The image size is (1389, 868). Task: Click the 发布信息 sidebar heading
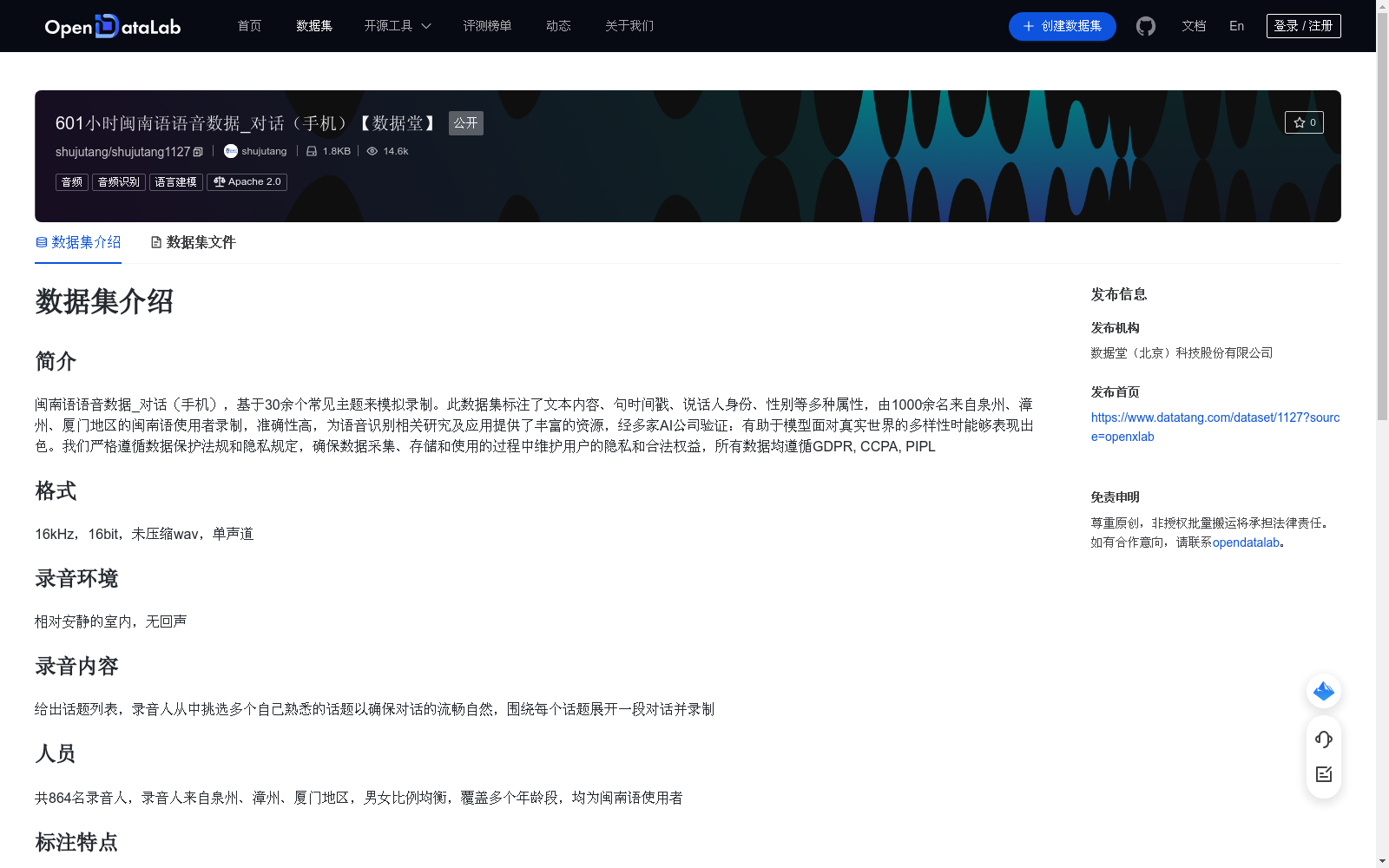(1119, 295)
